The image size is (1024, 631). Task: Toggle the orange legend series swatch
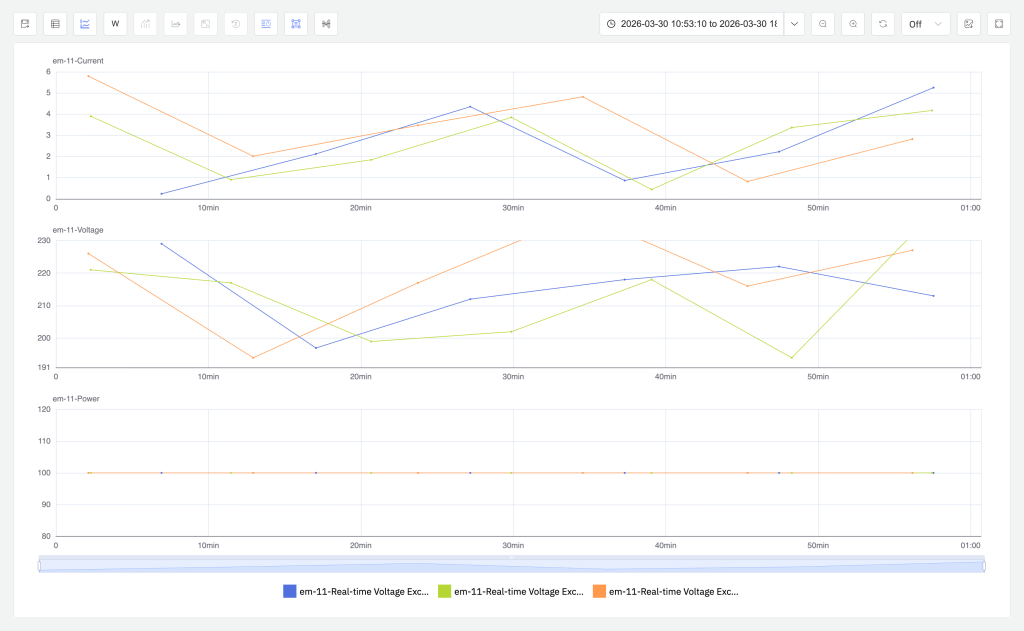pos(599,591)
